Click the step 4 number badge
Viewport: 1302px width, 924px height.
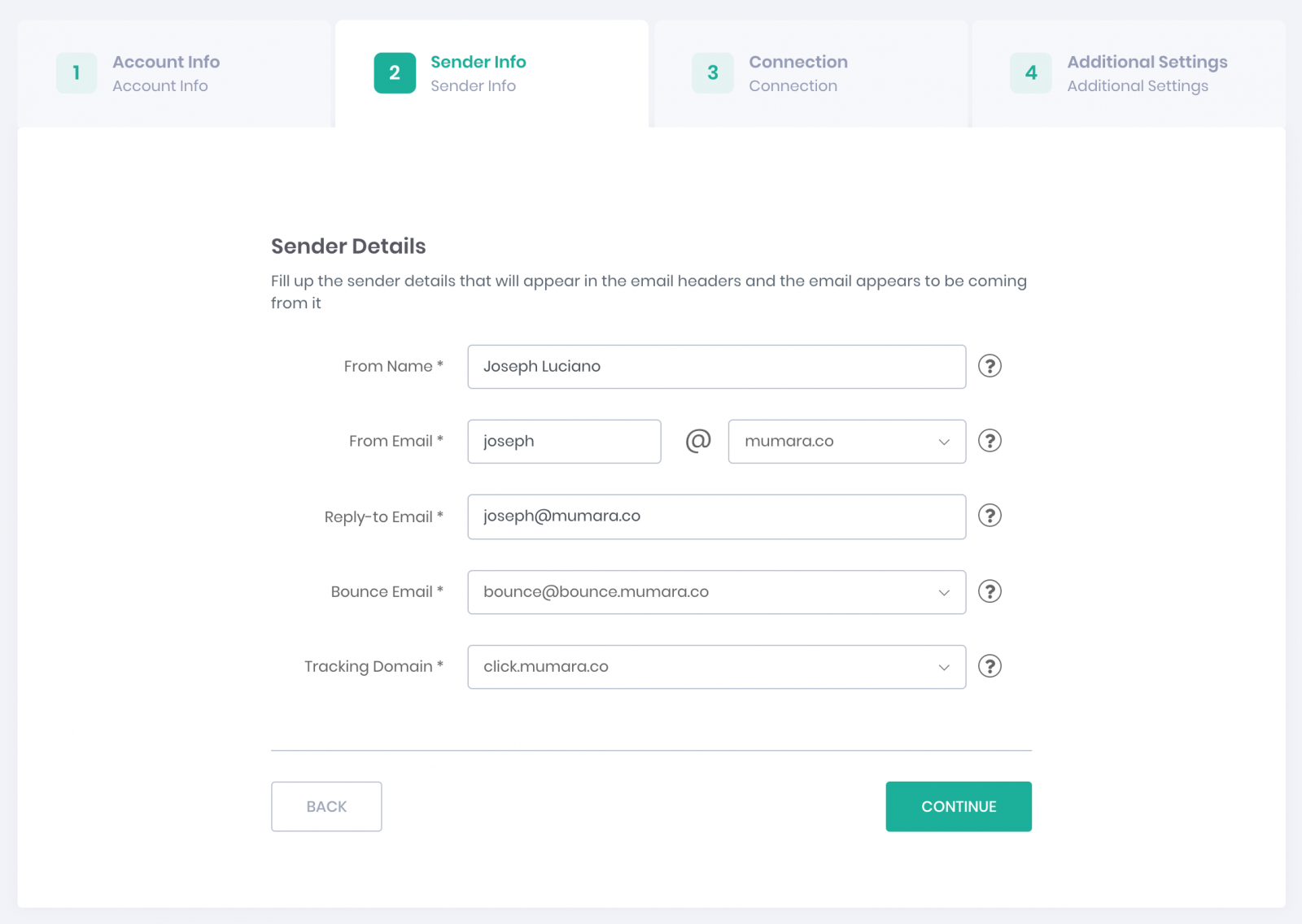coord(1031,73)
